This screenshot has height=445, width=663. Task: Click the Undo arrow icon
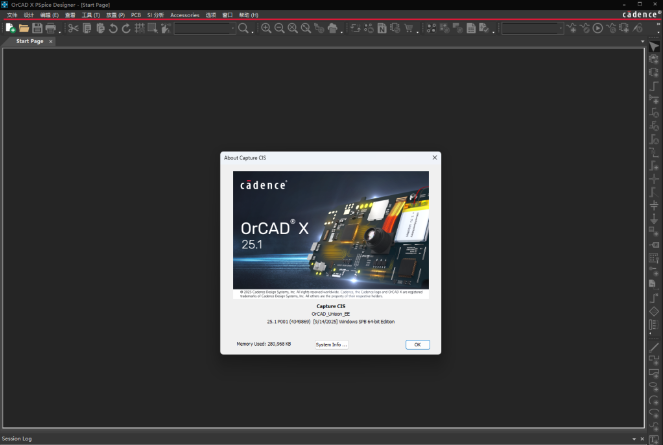tap(113, 29)
